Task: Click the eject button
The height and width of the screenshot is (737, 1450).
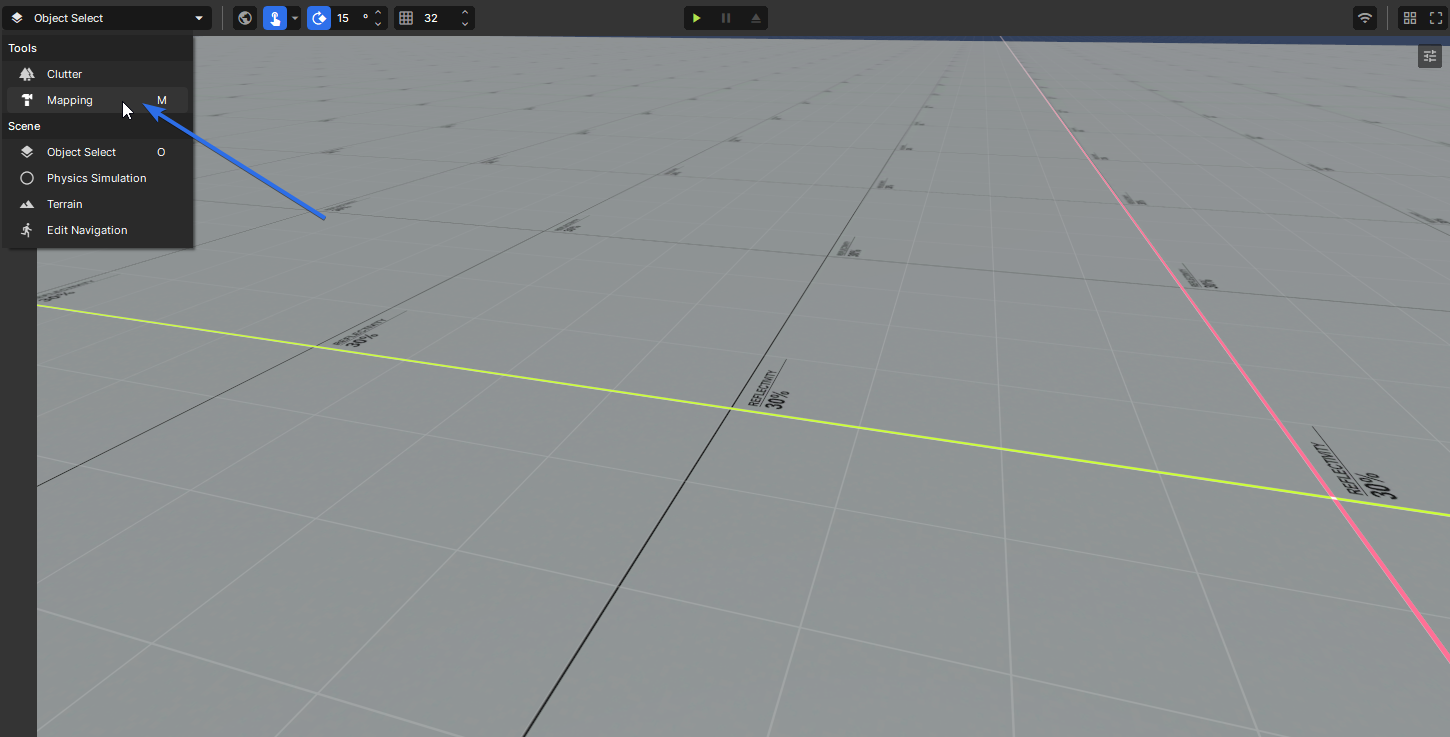Action: click(755, 18)
